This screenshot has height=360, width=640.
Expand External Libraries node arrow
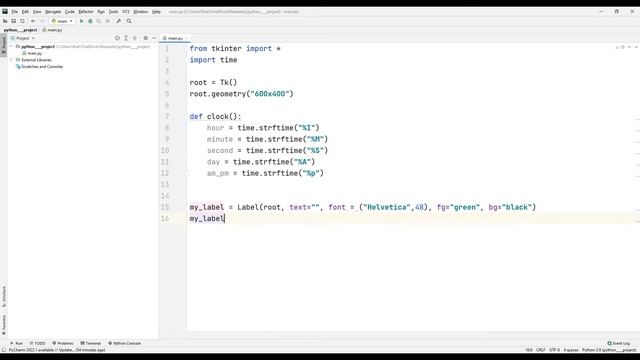[x=11, y=60]
